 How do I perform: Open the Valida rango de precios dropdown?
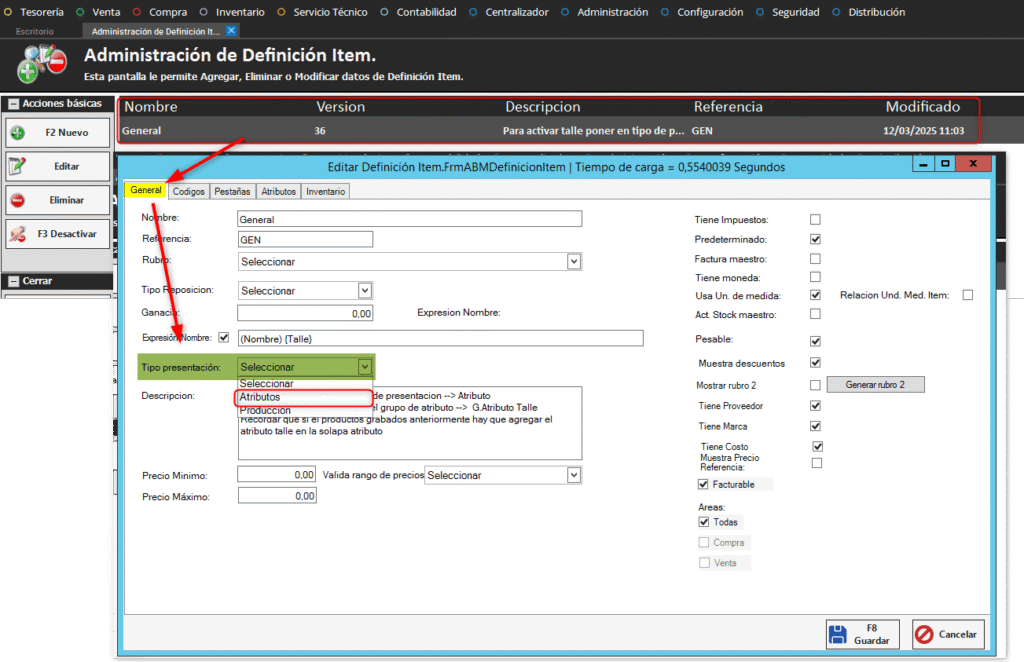click(573, 476)
